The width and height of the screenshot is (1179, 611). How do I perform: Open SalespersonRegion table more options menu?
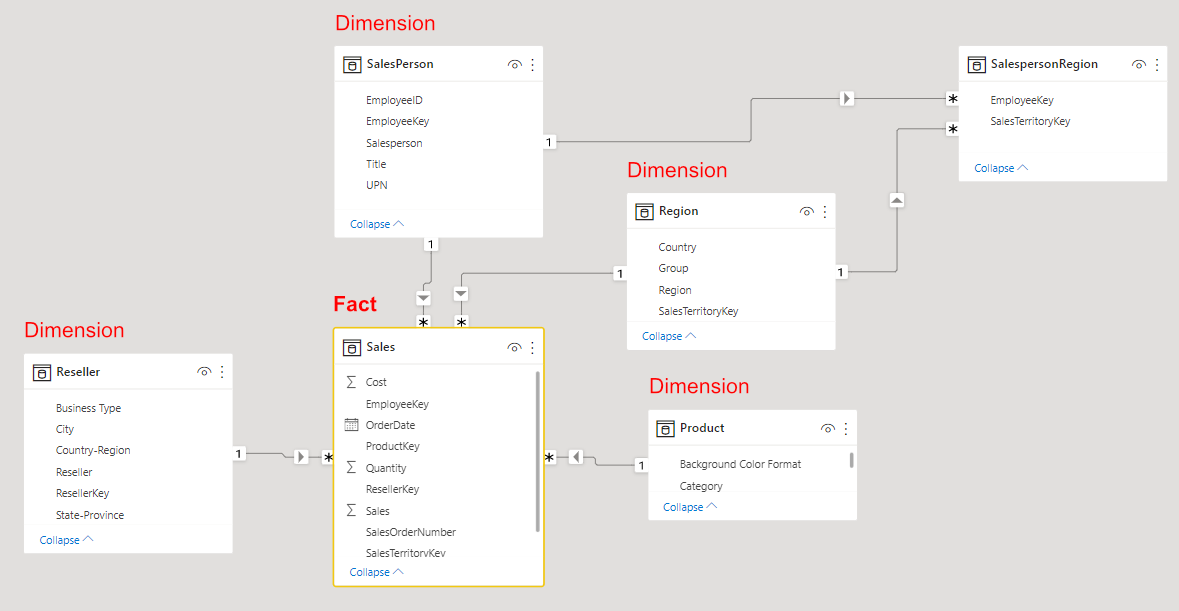click(1156, 65)
